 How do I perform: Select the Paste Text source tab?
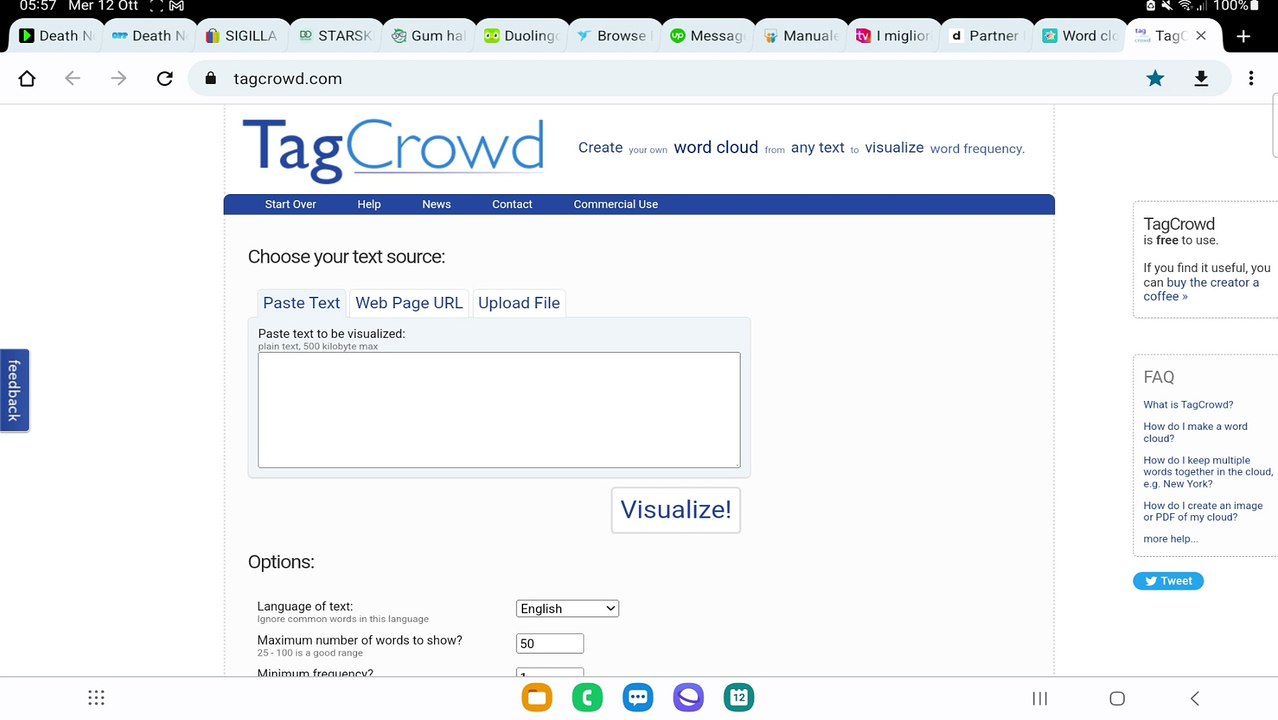(301, 303)
